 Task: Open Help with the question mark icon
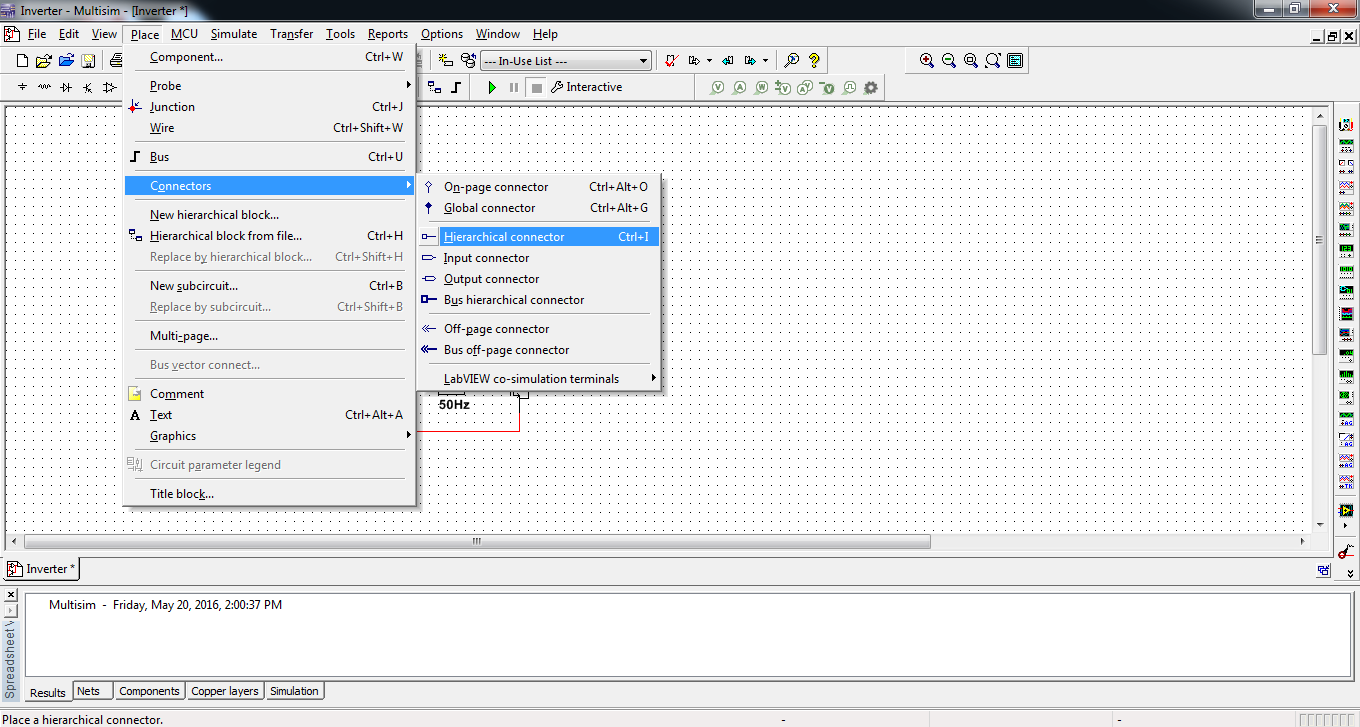[814, 61]
